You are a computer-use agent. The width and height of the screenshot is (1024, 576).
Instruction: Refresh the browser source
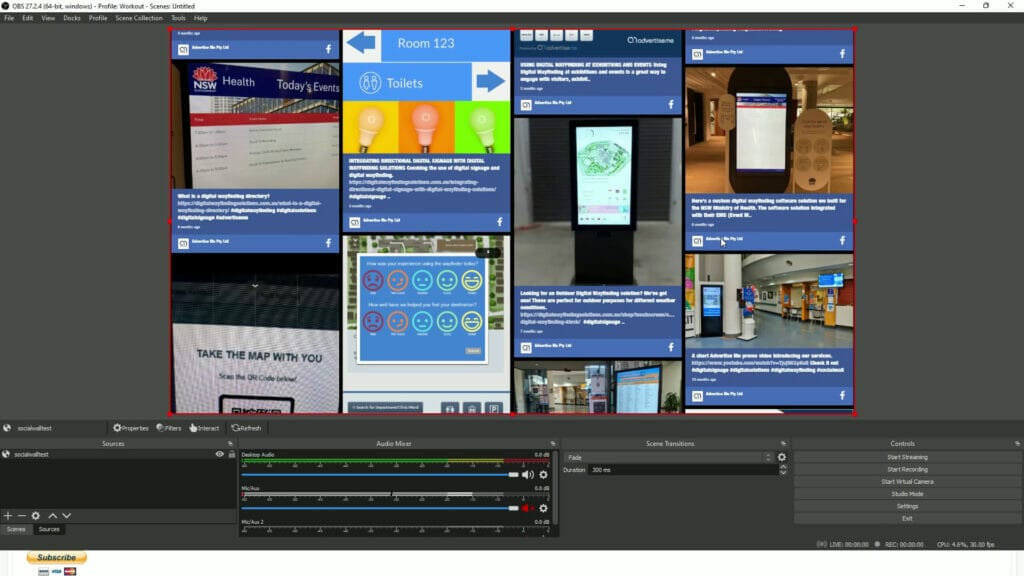point(236,428)
